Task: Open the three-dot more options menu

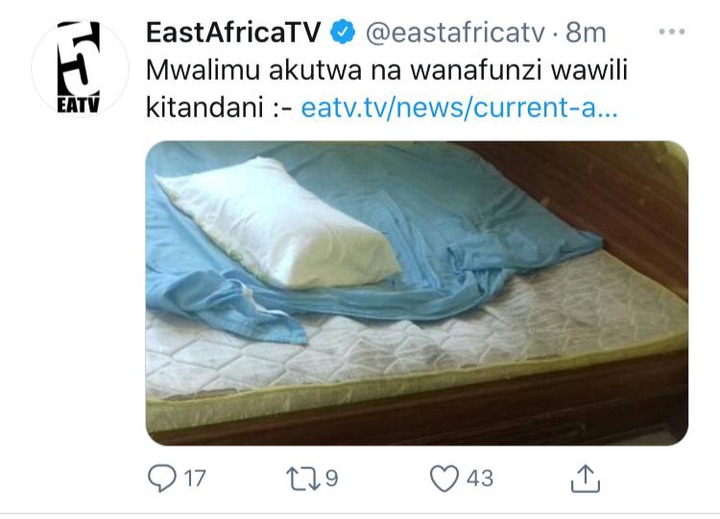Action: coord(672,32)
